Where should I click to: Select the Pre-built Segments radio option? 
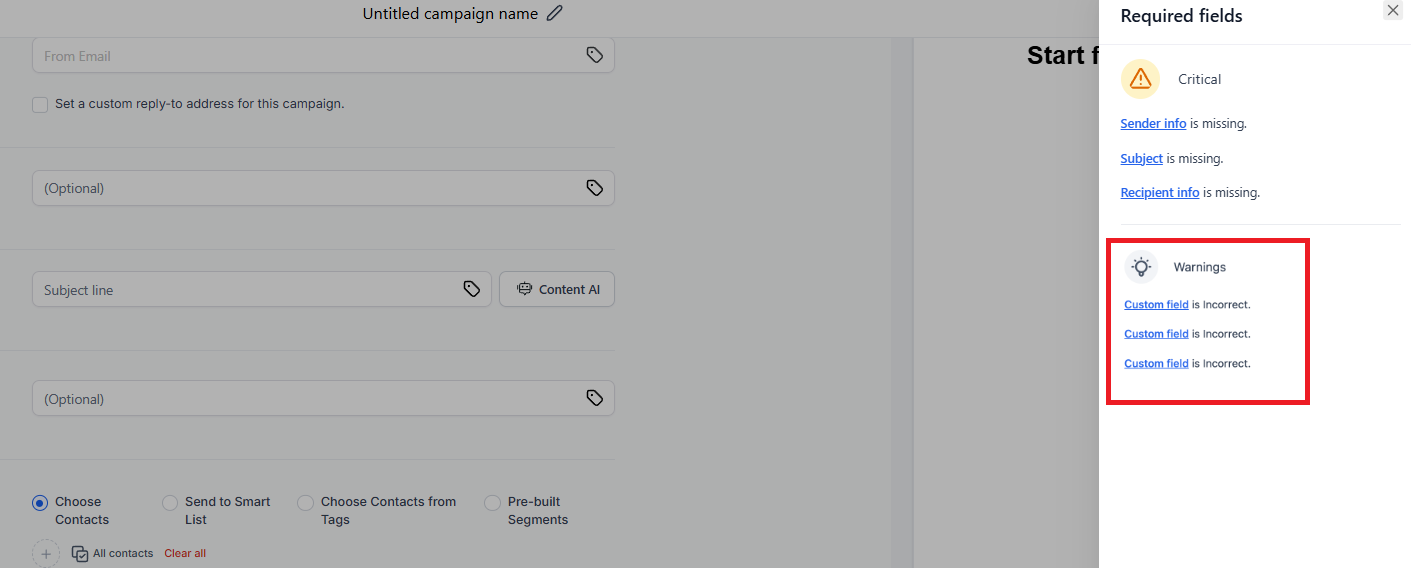[x=493, y=503]
